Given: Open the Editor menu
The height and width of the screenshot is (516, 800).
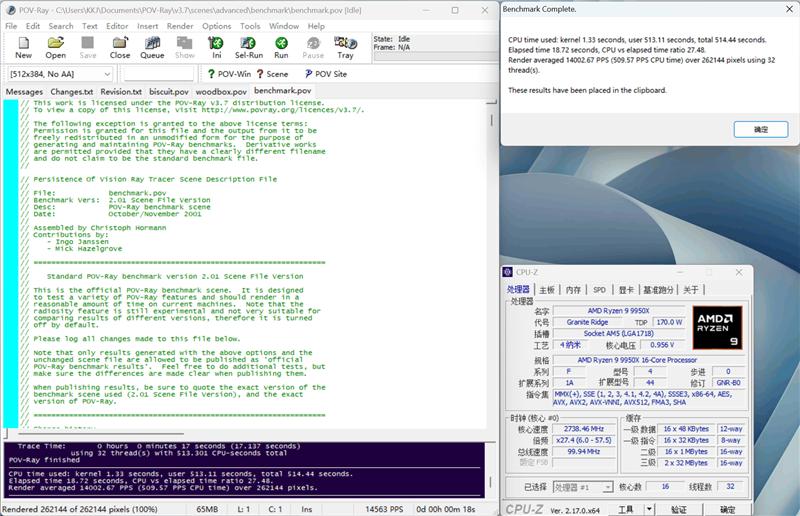Looking at the screenshot, I should coord(117,26).
